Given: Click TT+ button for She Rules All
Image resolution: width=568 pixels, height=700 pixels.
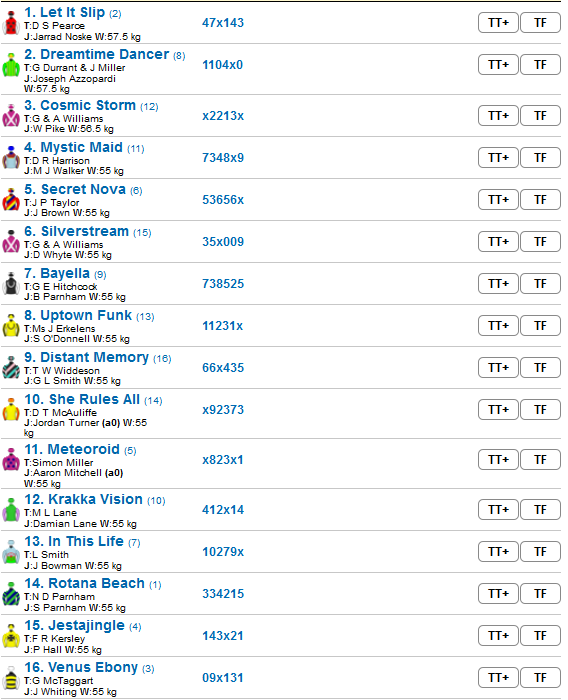Looking at the screenshot, I should 498,409.
